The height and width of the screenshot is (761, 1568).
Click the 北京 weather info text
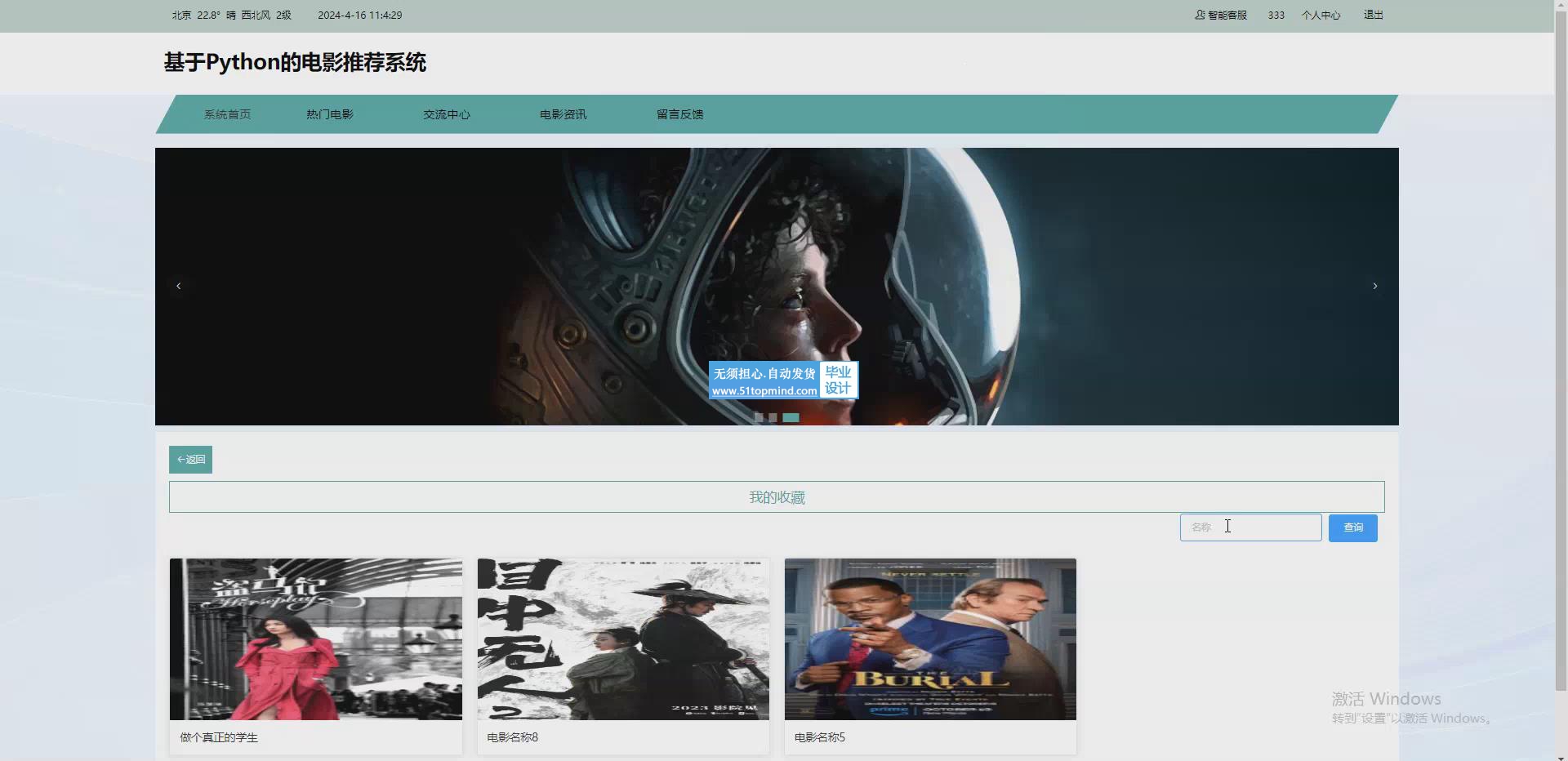(232, 15)
